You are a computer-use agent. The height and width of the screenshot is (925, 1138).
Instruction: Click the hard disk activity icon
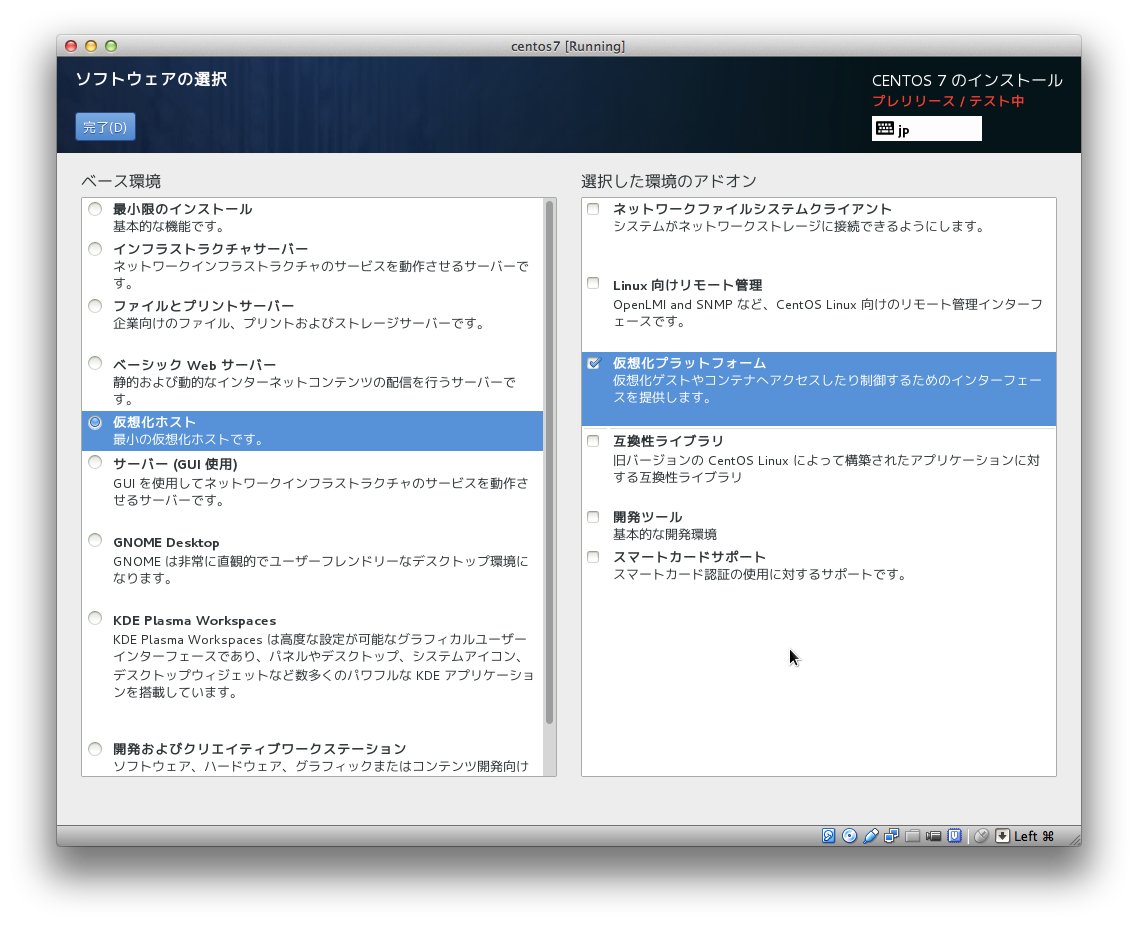pyautogui.click(x=828, y=836)
